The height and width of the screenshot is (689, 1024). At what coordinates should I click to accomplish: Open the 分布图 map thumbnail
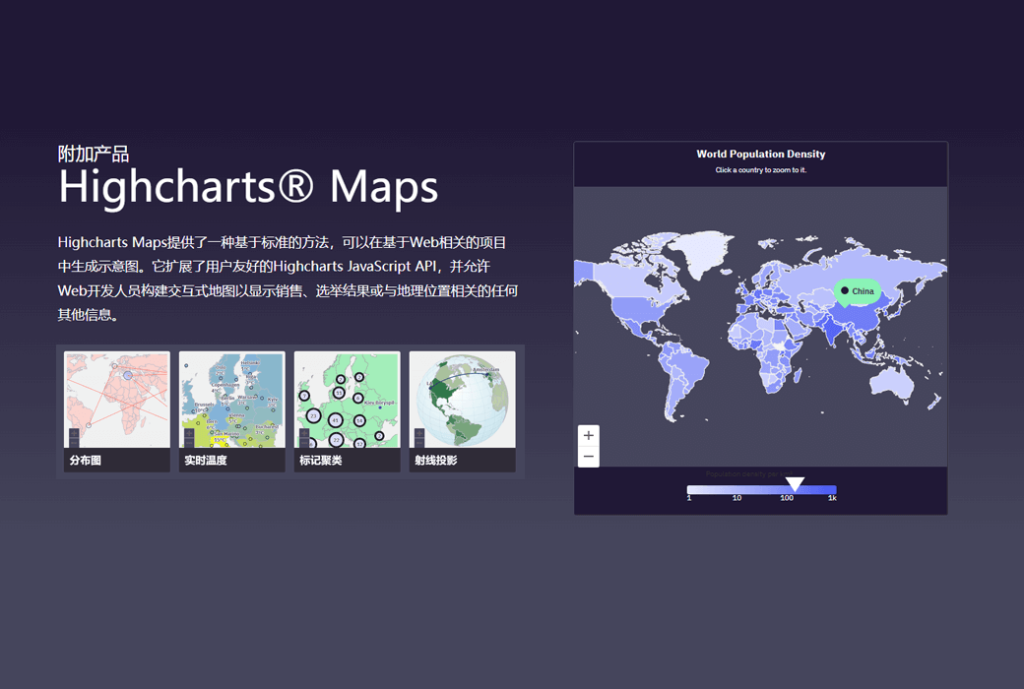coord(117,411)
